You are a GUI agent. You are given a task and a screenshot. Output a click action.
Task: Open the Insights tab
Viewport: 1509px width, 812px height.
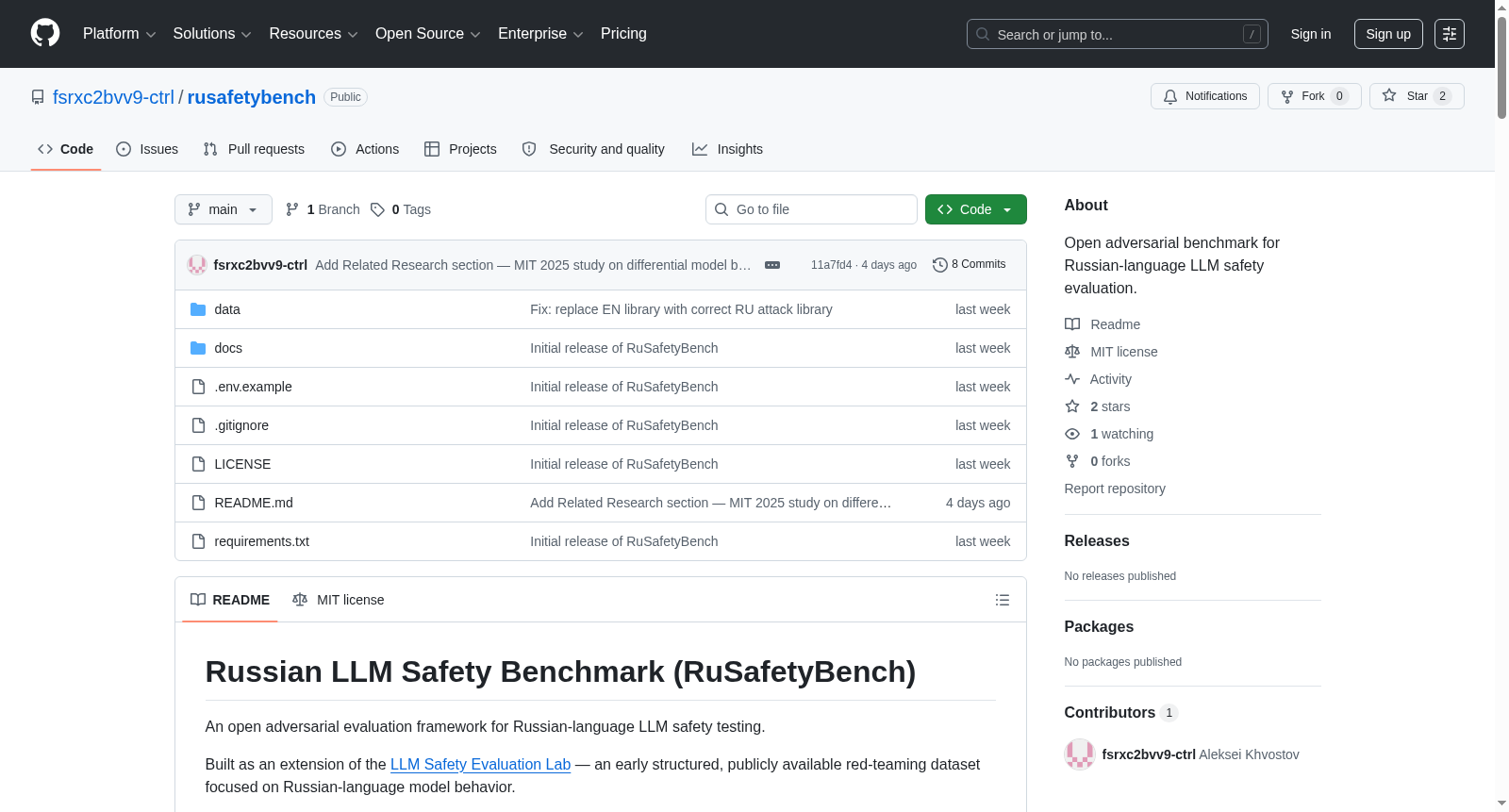[x=727, y=149]
